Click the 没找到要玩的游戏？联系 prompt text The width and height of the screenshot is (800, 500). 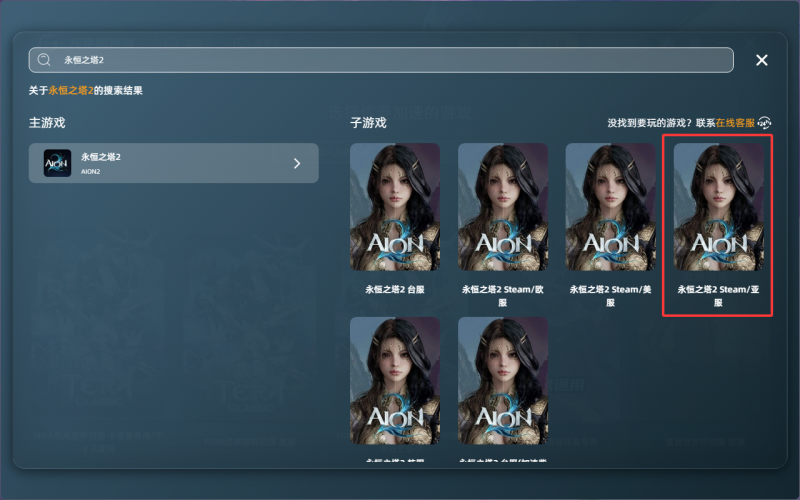pyautogui.click(x=661, y=123)
